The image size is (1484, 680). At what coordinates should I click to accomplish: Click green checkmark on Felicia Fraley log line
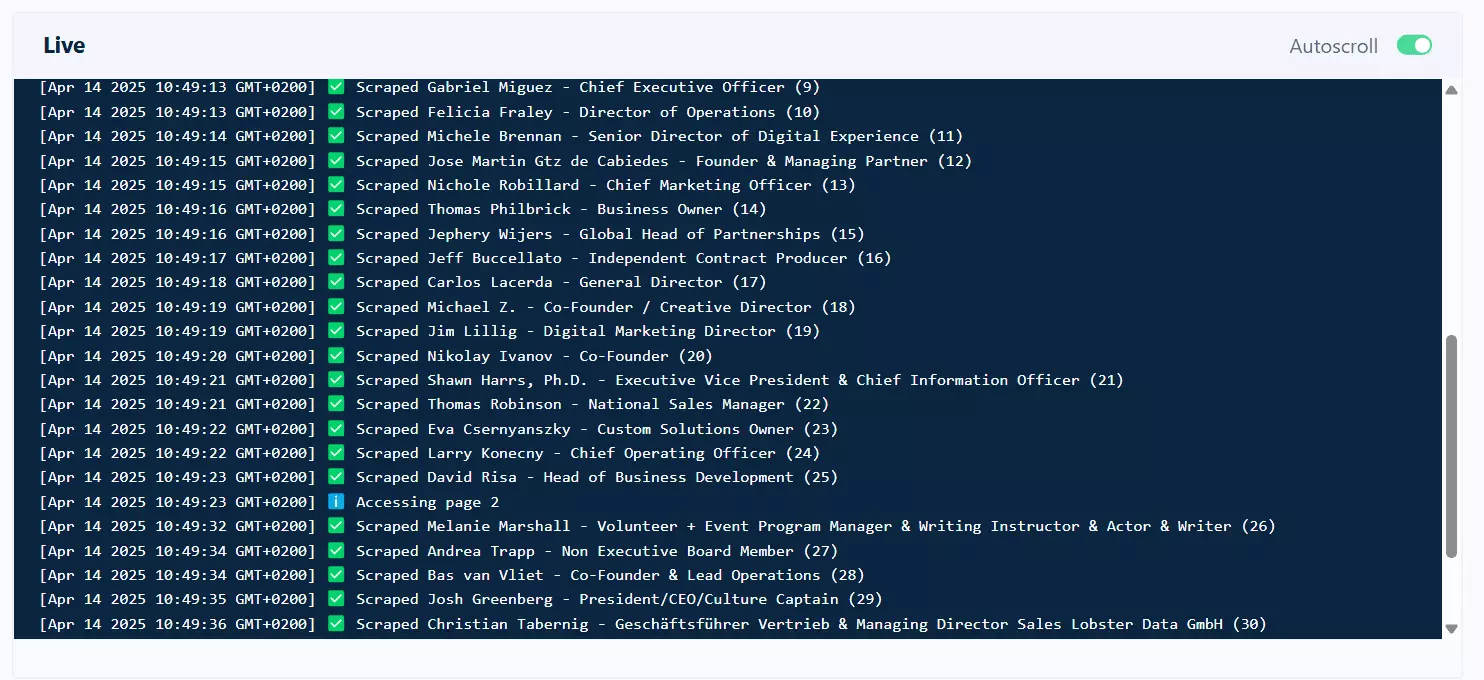tap(336, 112)
